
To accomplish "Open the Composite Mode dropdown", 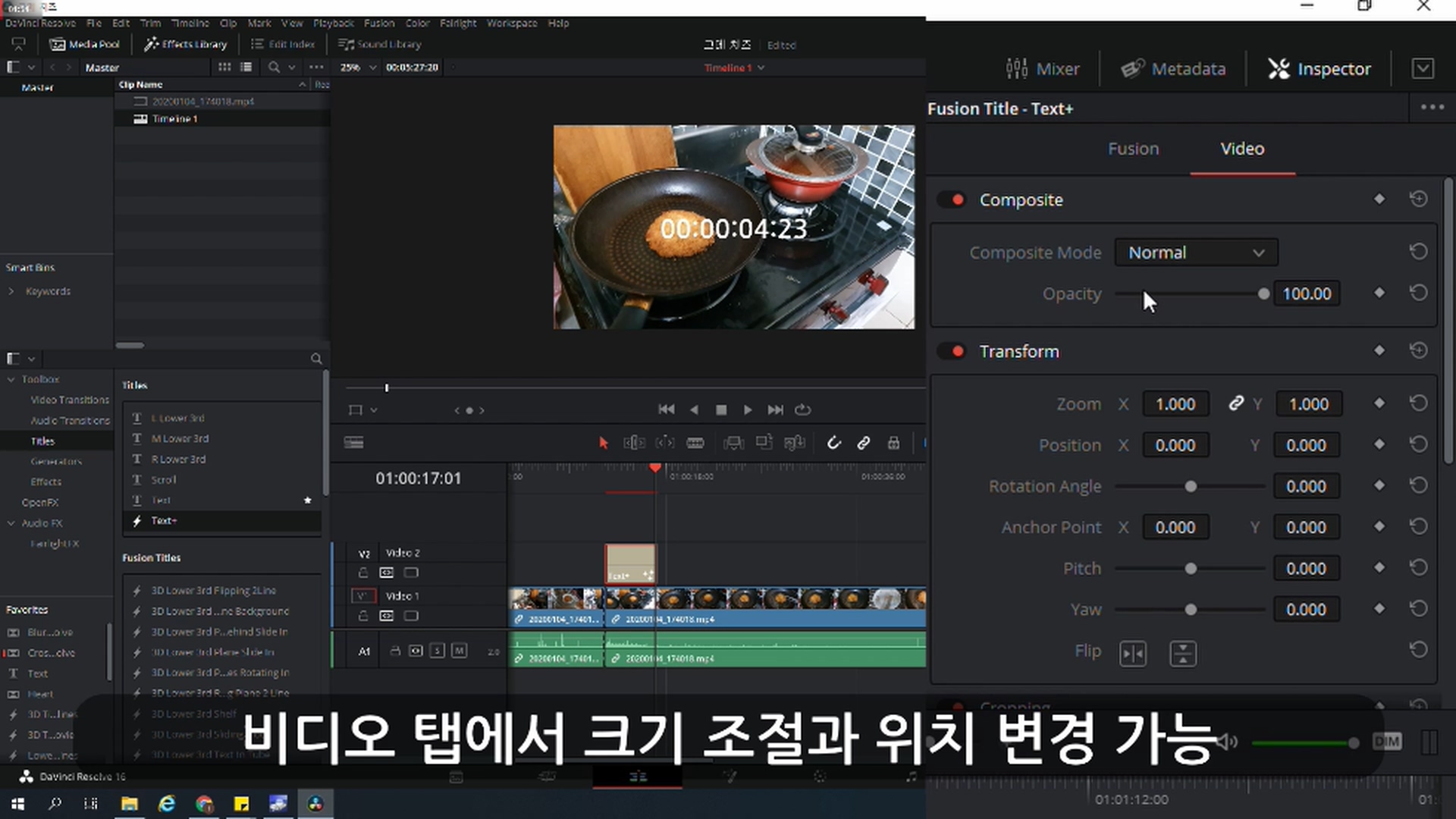I will coord(1195,253).
